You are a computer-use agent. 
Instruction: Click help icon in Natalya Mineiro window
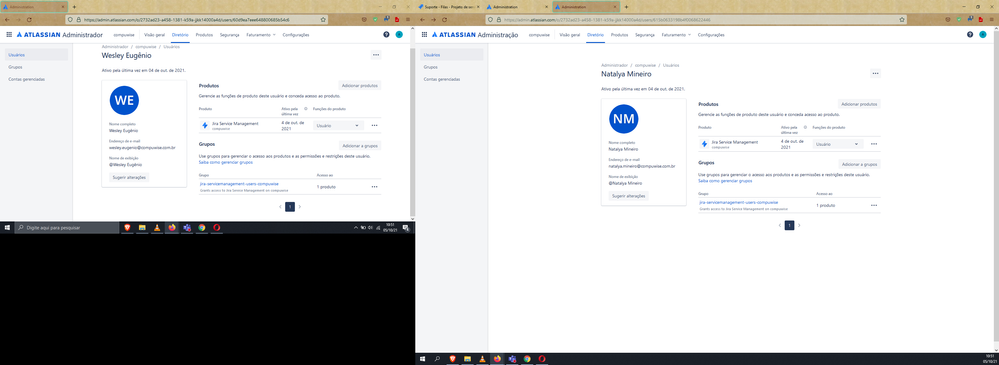pos(970,34)
